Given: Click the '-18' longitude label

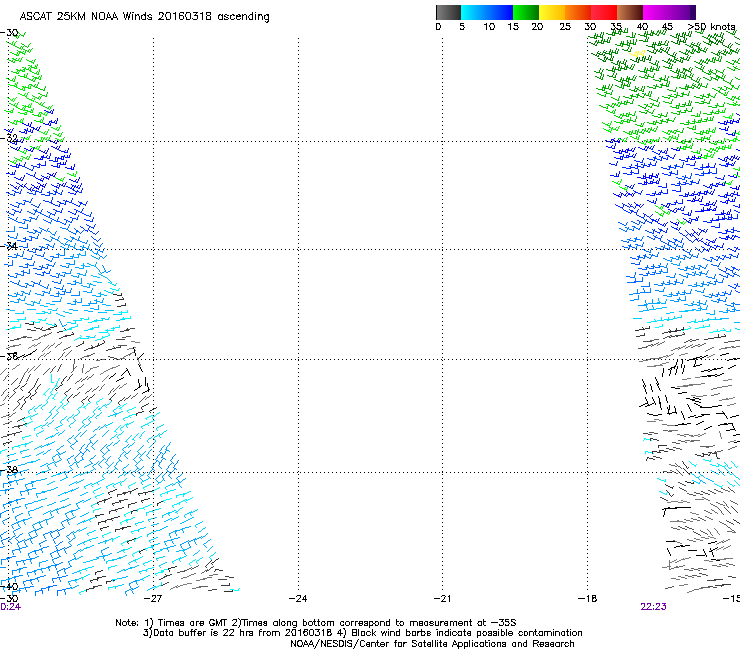Looking at the screenshot, I should (x=587, y=599).
